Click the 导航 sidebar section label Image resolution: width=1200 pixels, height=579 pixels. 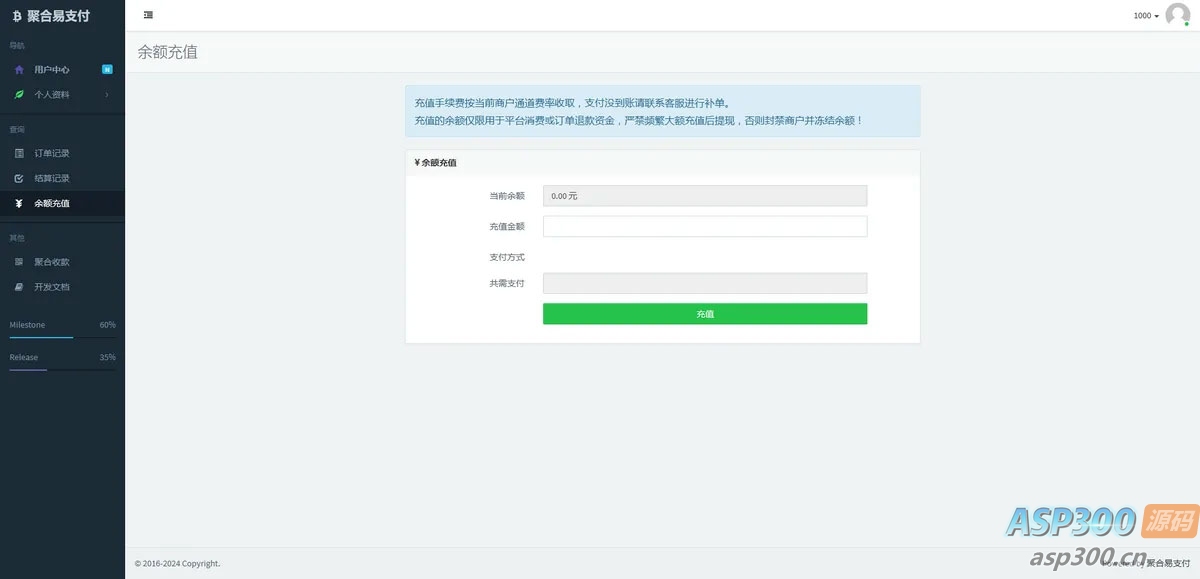[x=17, y=46]
